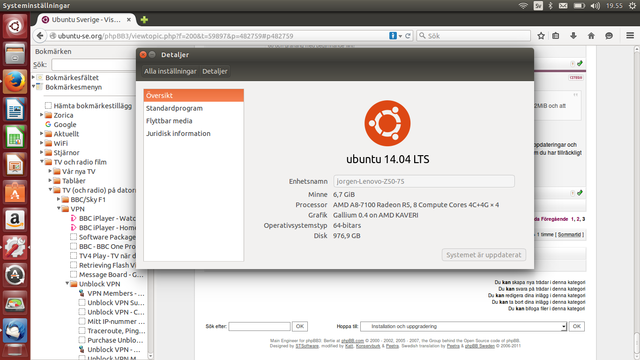The height and width of the screenshot is (360, 640).
Task: Select Standardprogram in the Detaljer sidebar
Action: click(x=193, y=108)
